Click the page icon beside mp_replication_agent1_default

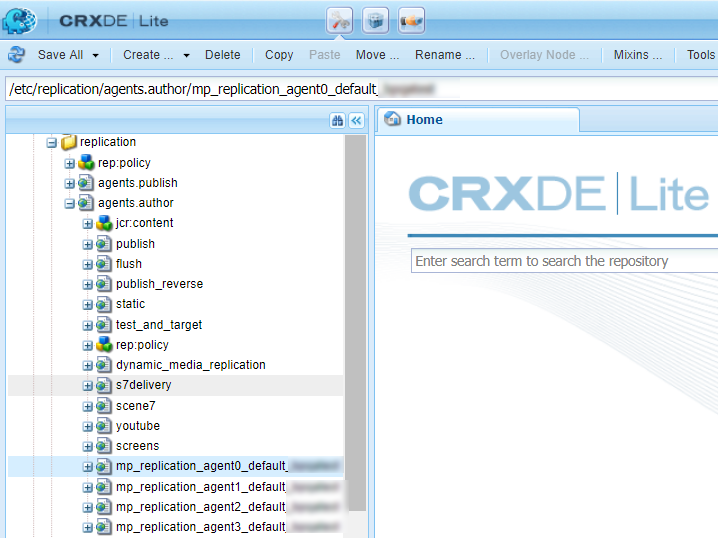pyautogui.click(x=104, y=487)
